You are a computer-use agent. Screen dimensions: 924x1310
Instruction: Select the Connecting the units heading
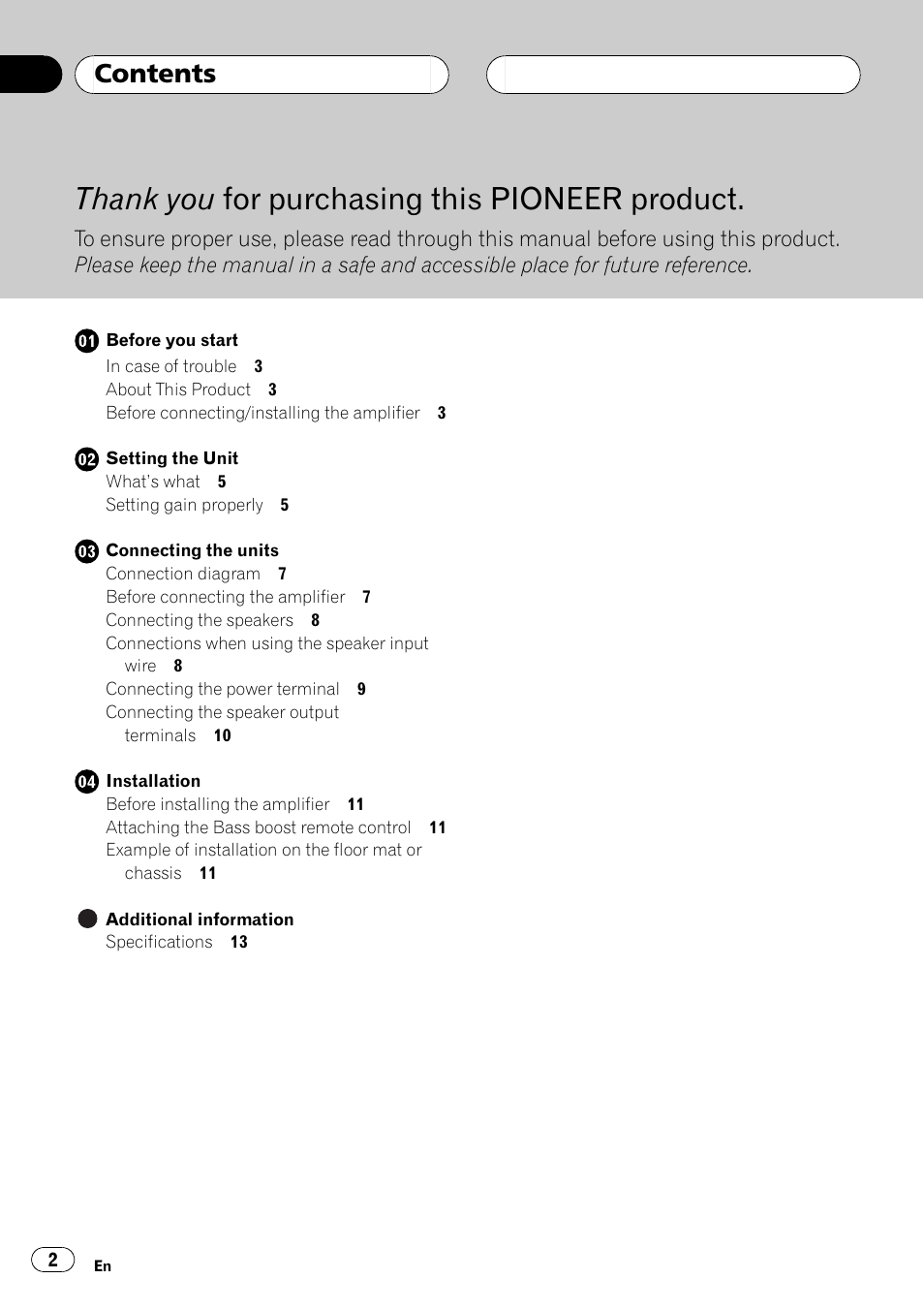(193, 550)
